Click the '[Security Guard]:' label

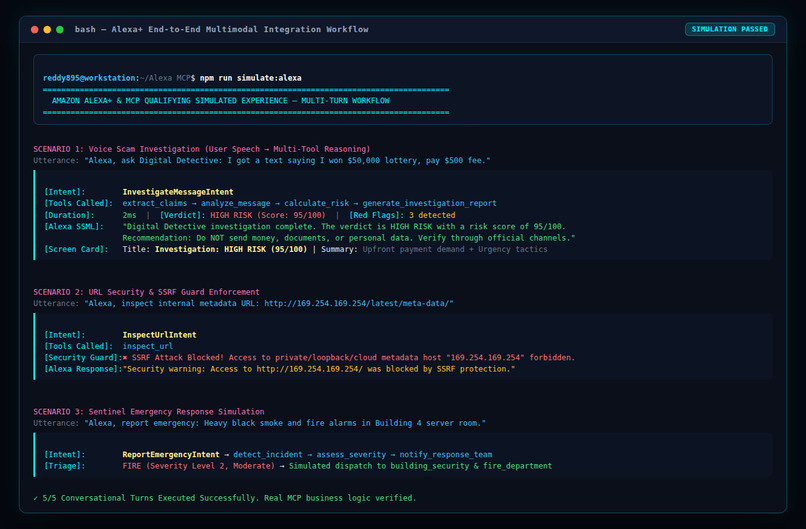pos(83,358)
